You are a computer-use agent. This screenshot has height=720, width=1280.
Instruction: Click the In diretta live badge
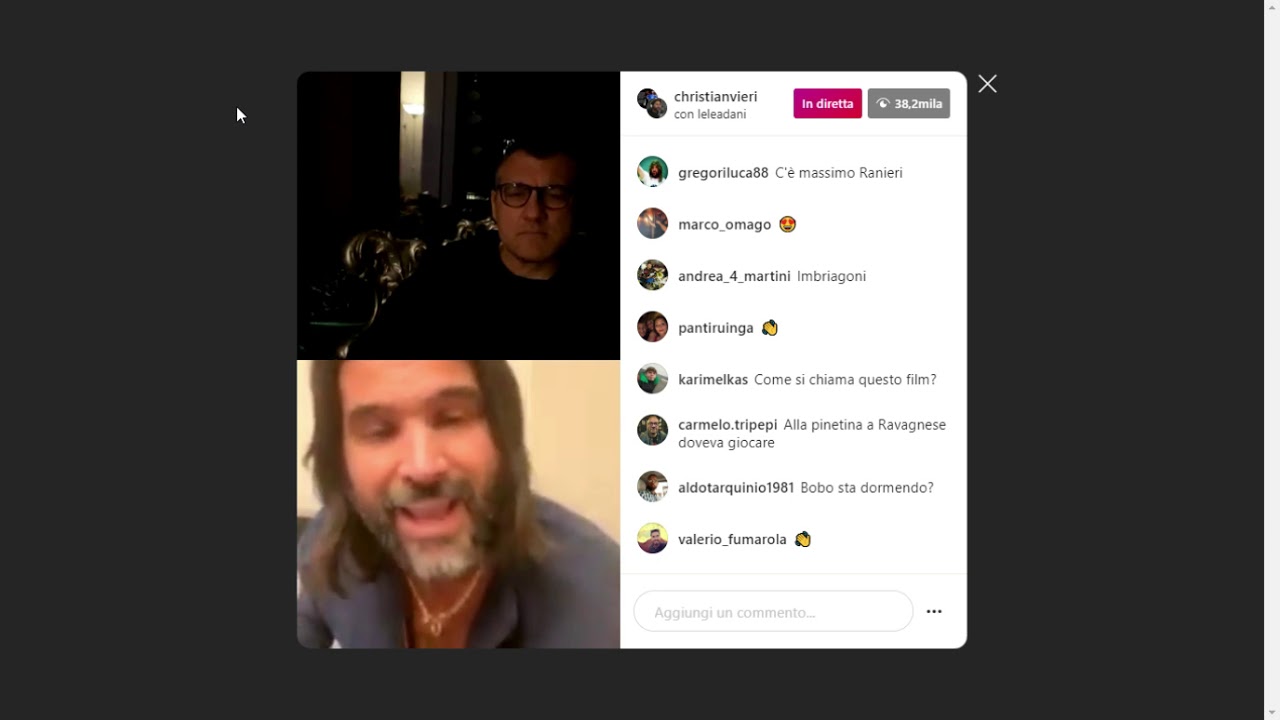point(827,103)
